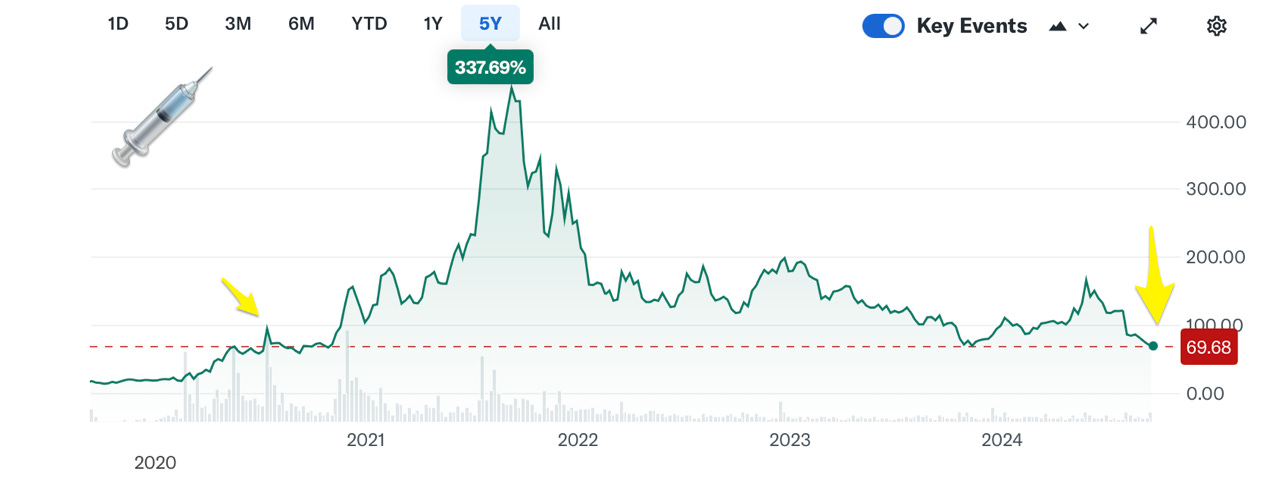Click the mountain chart type icon
This screenshot has height=478, width=1270.
1058,26
